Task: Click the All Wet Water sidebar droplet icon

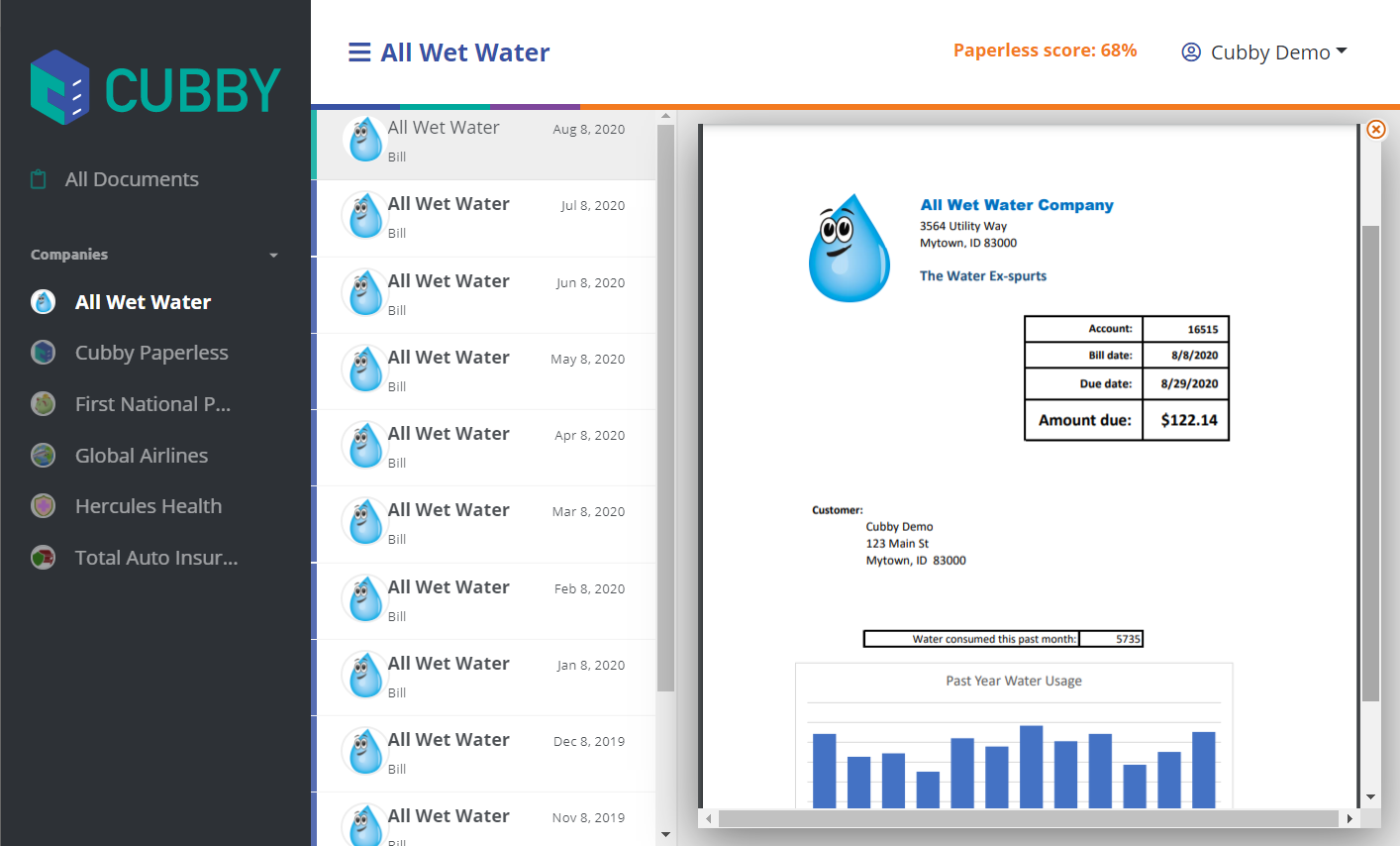Action: click(43, 302)
